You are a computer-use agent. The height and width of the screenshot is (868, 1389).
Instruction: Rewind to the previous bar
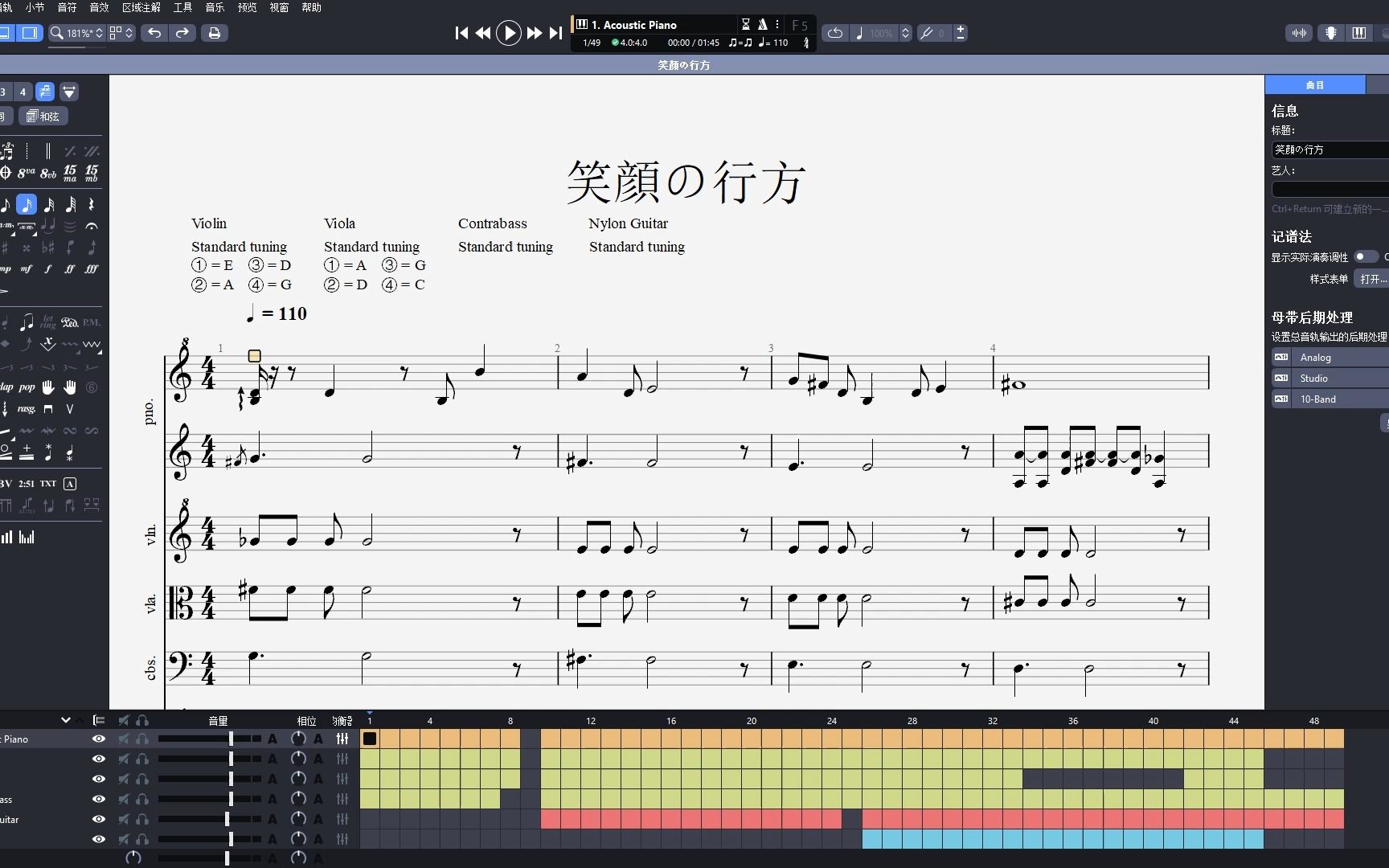click(483, 33)
